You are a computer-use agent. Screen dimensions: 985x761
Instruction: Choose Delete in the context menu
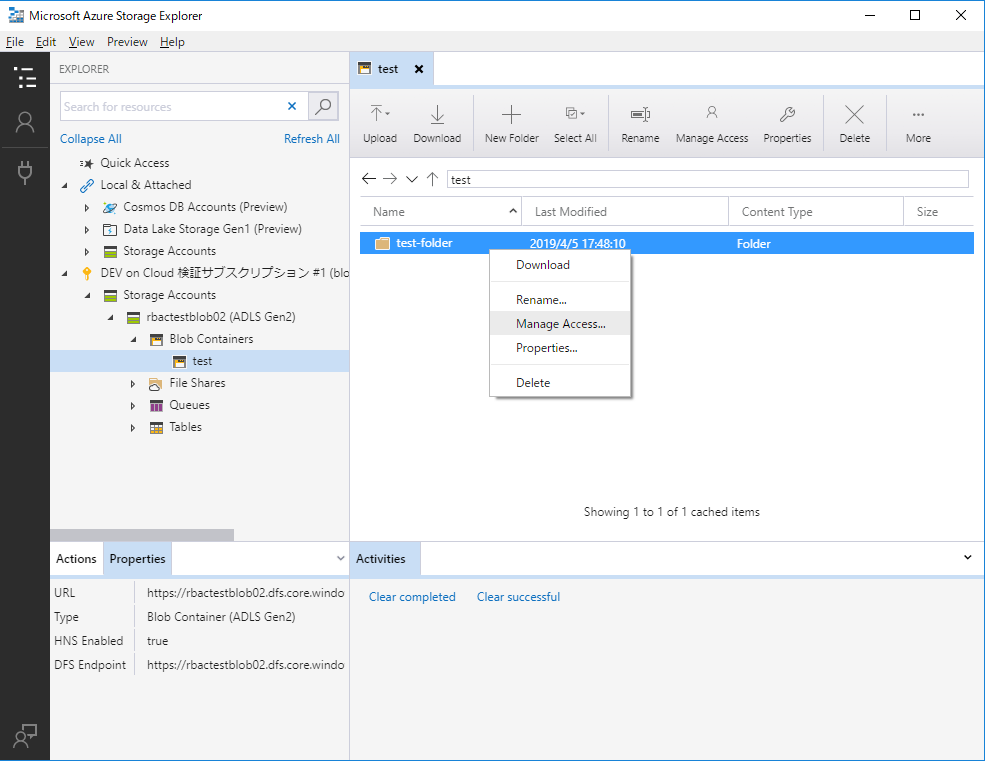pyautogui.click(x=560, y=383)
